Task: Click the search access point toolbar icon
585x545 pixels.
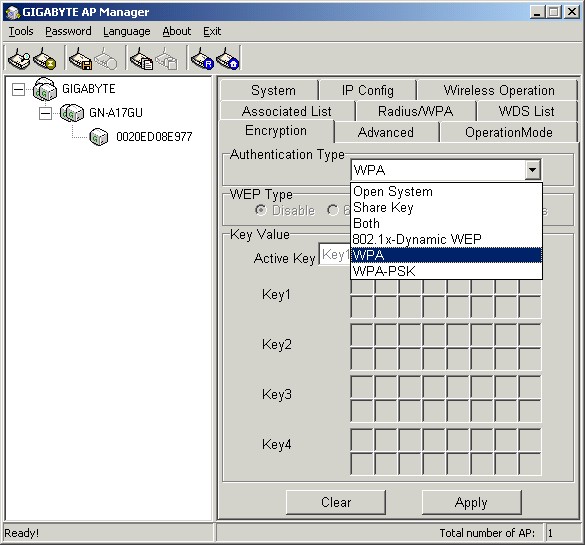Action: pyautogui.click(x=19, y=59)
